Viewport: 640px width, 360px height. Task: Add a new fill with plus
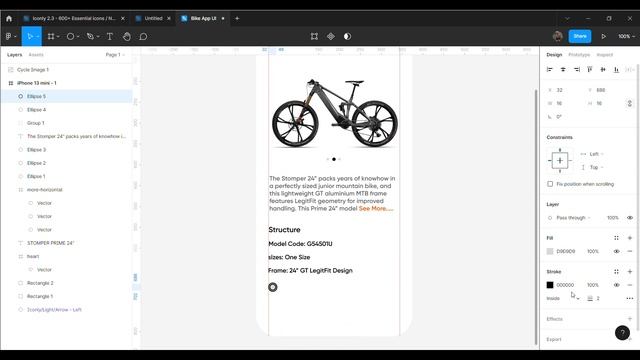coord(630,238)
